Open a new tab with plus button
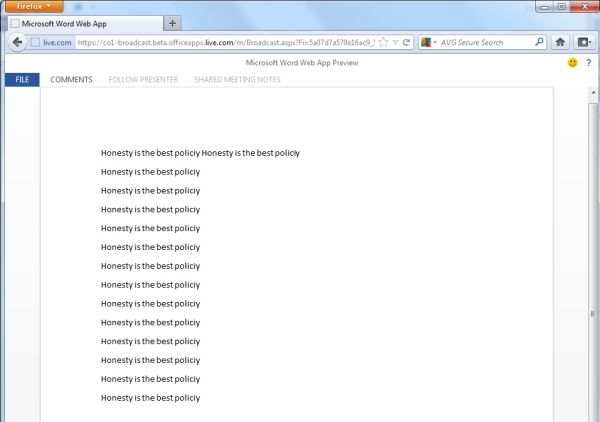Screen dimensions: 600x422 click(172, 24)
